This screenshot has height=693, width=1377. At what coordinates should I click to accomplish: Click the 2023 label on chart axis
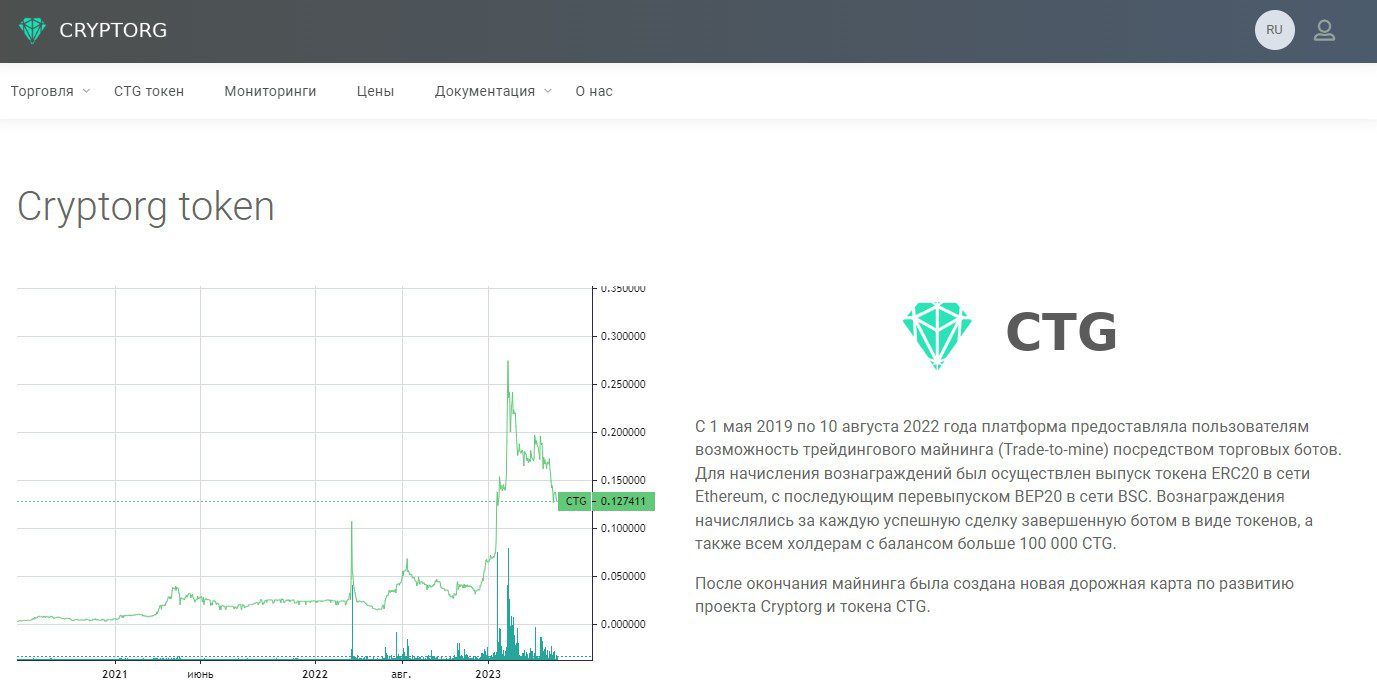[x=489, y=674]
